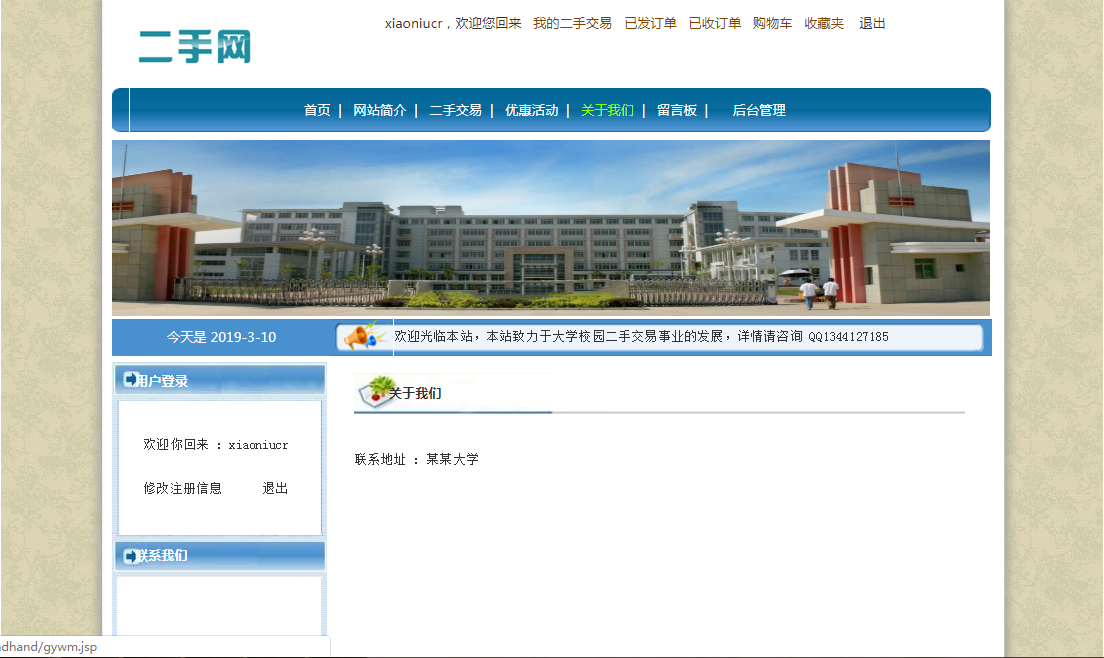Click 退出 in the user login panel

(x=275, y=488)
